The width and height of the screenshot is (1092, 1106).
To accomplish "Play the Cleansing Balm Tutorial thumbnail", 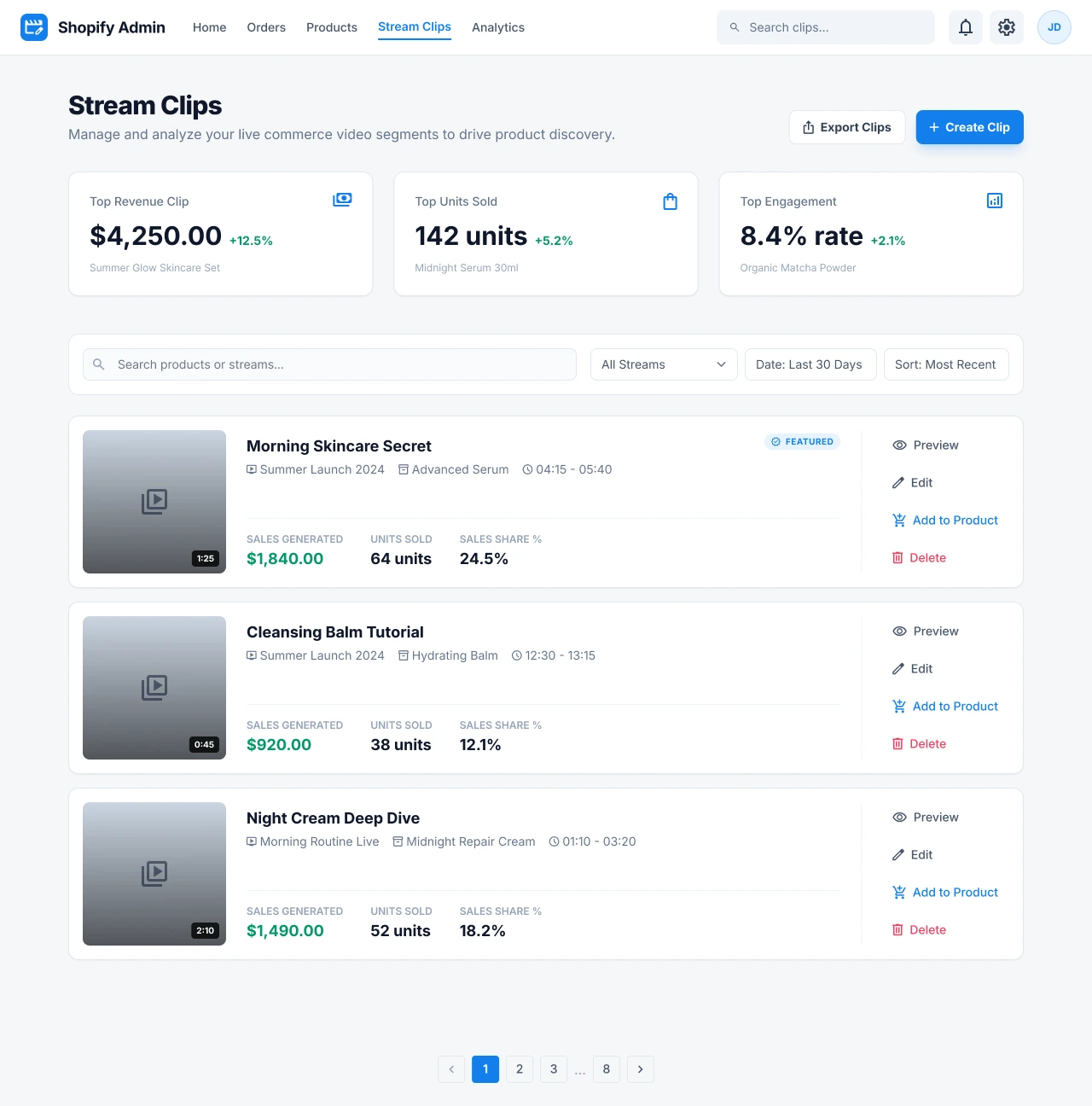I will click(x=154, y=688).
